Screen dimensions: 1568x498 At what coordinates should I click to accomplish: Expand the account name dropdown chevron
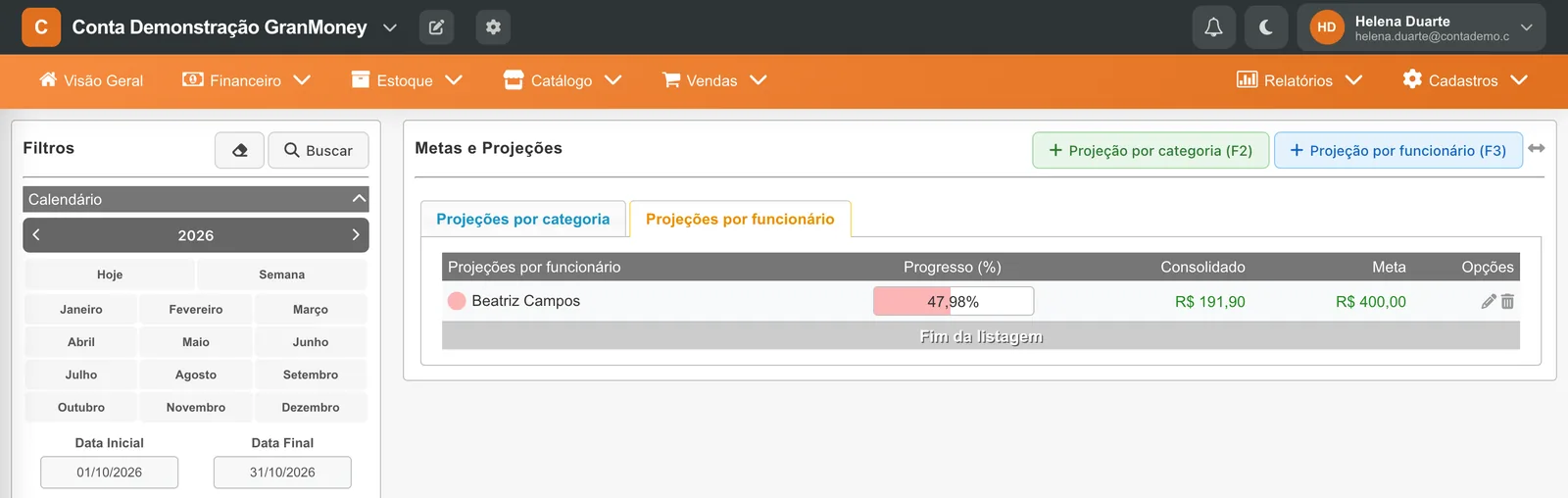390,27
